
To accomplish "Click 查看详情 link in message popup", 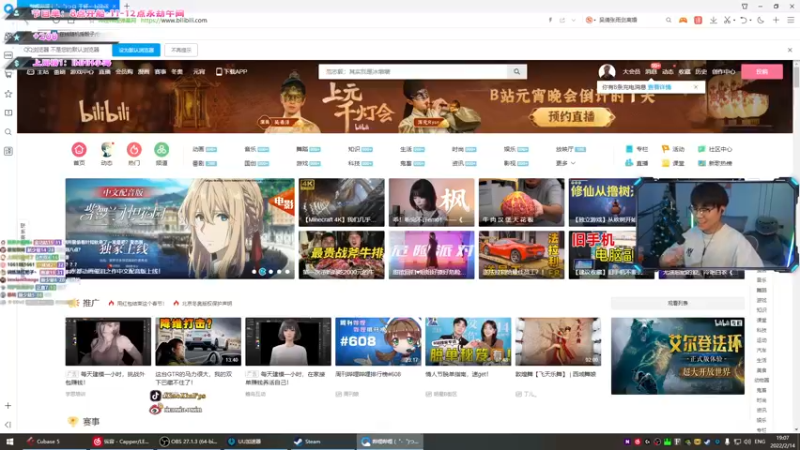I will (659, 87).
